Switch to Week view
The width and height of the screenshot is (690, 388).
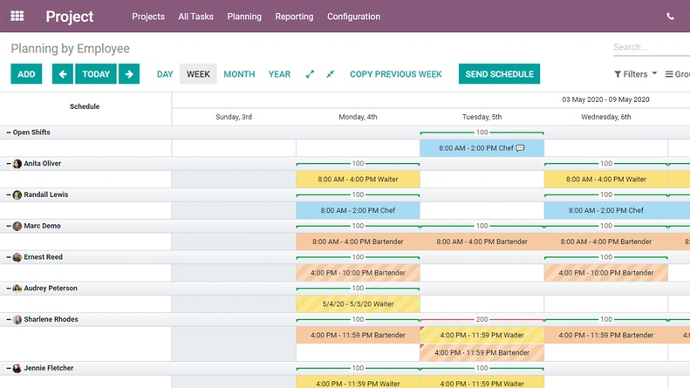pos(198,74)
